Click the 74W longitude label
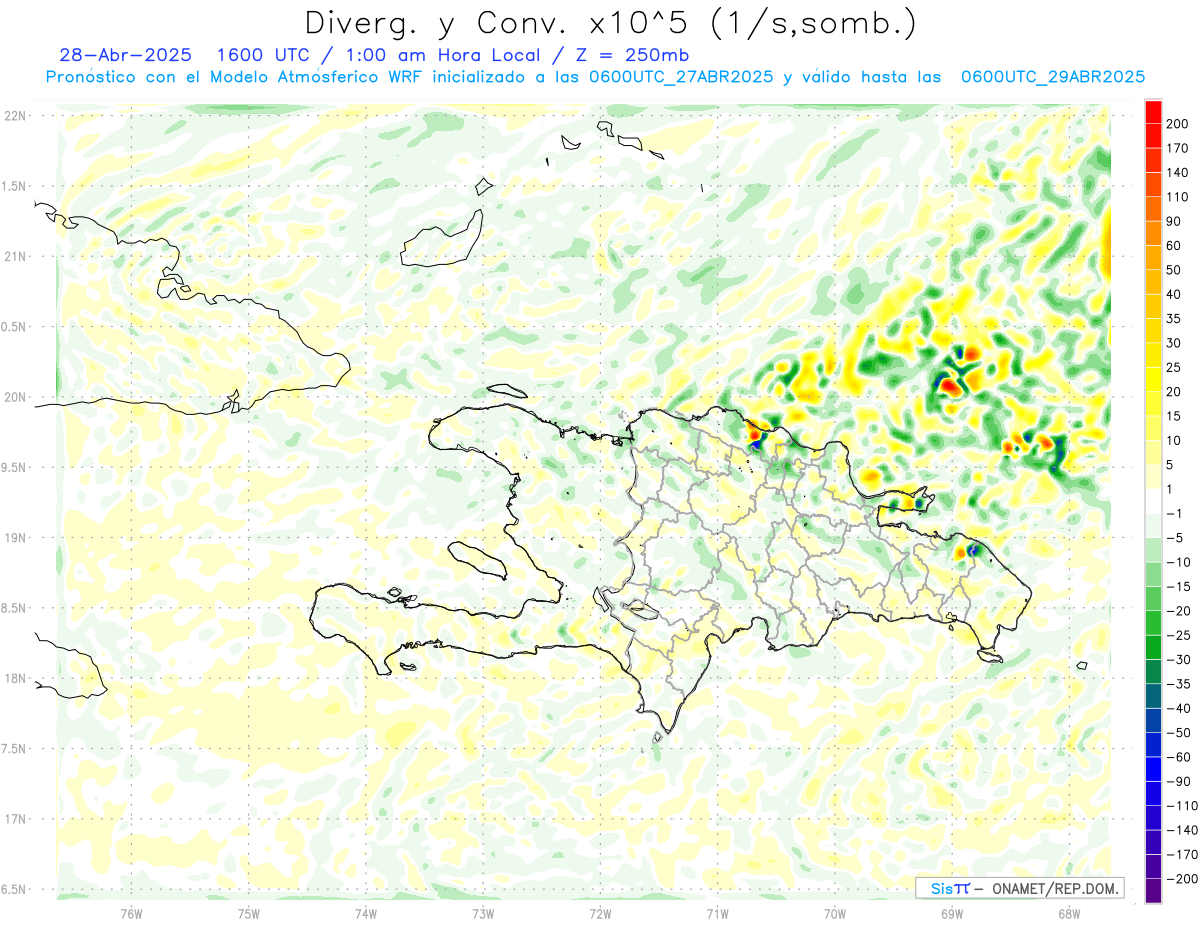1200x927 pixels. (x=366, y=913)
